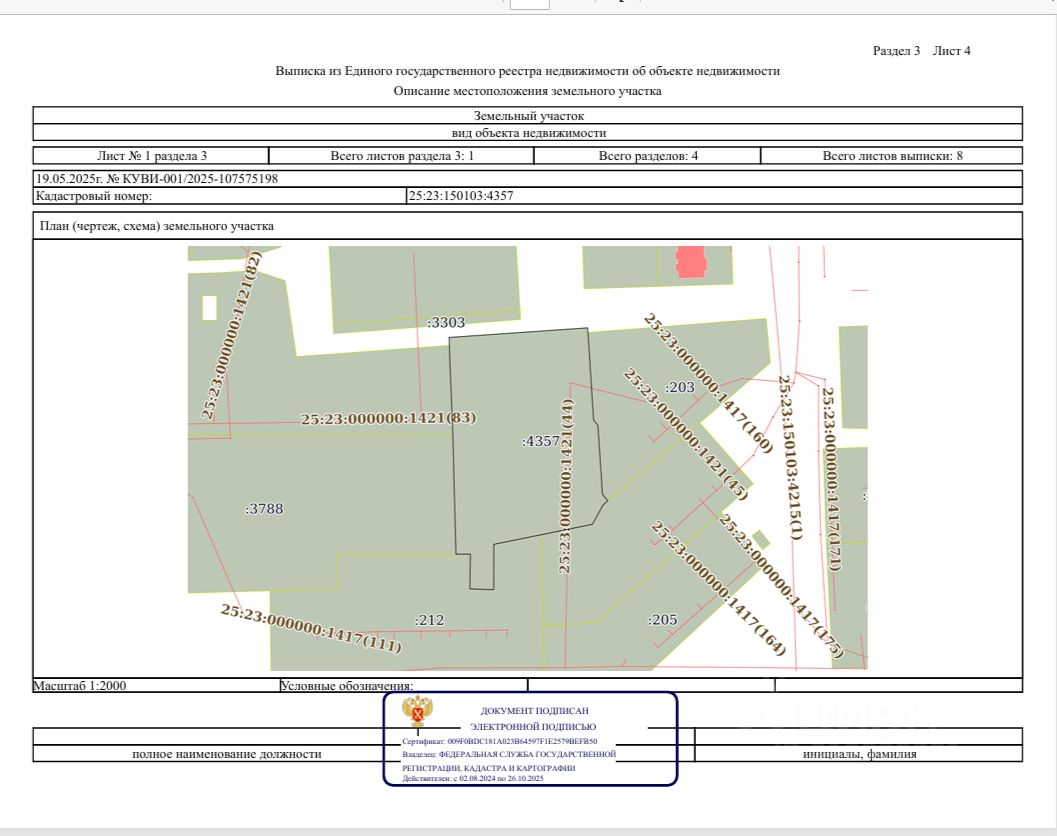1057x836 pixels.
Task: Click 'План (чертеж, схема) земельного участка' heading
Action: click(x=157, y=226)
